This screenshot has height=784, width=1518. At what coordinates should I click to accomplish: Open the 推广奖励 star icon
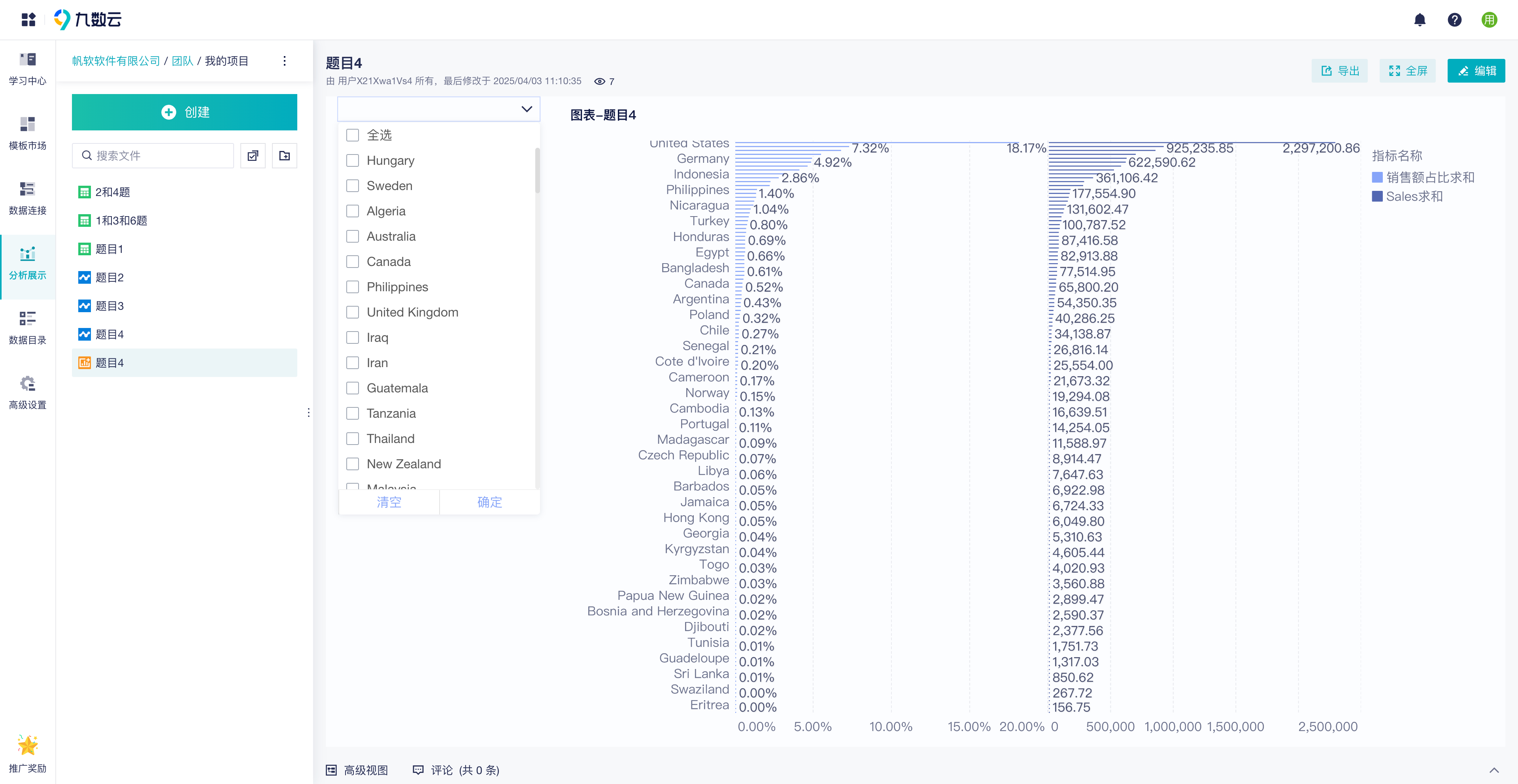tap(28, 754)
